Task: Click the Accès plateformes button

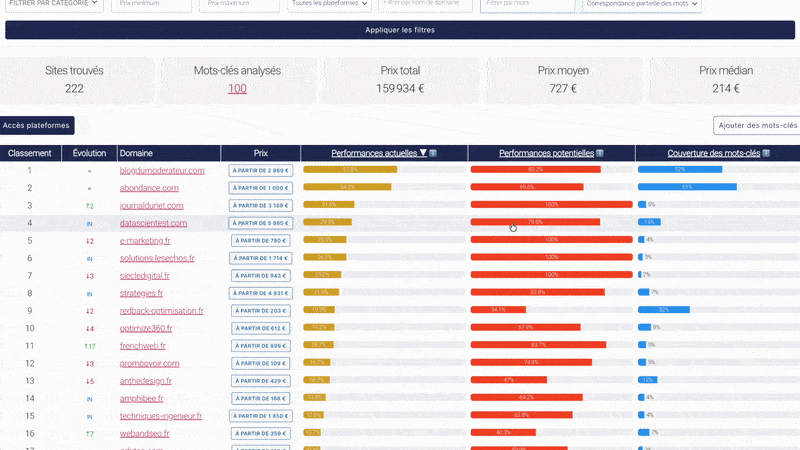Action: [37, 125]
